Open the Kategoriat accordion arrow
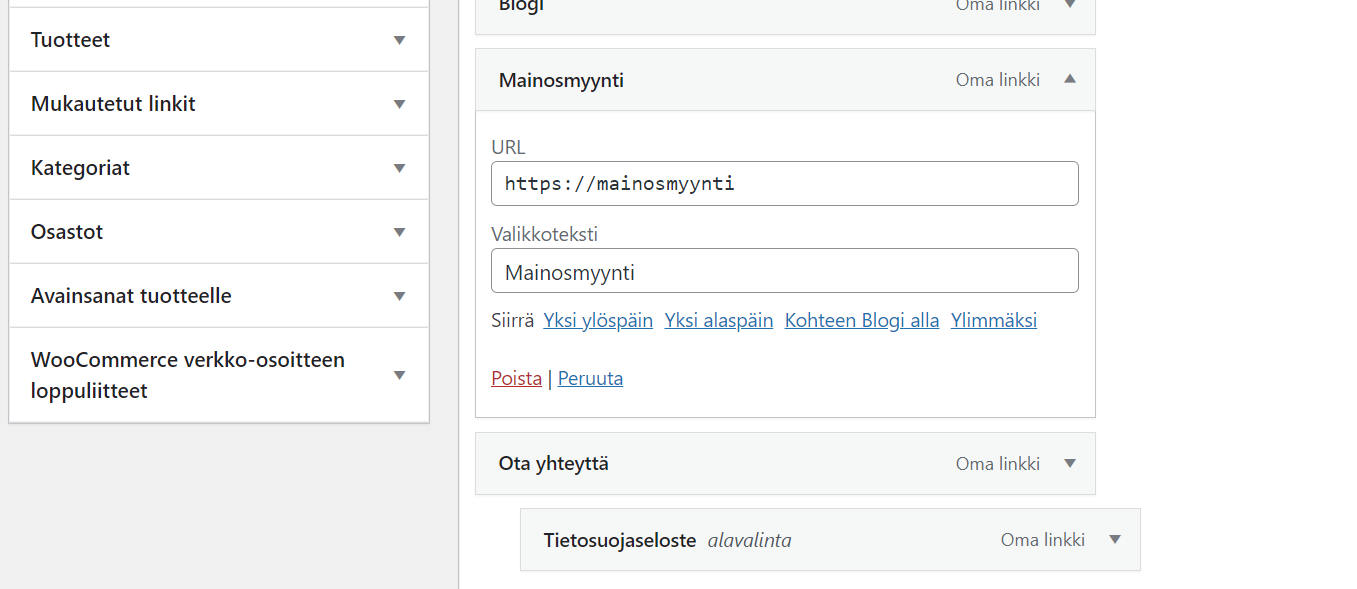Screen dimensions: 1357x589 point(400,168)
